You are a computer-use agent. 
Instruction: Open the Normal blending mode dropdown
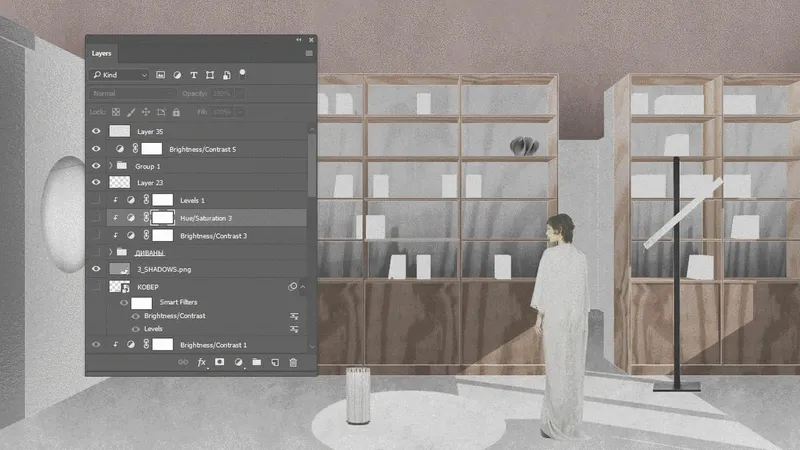tap(133, 93)
